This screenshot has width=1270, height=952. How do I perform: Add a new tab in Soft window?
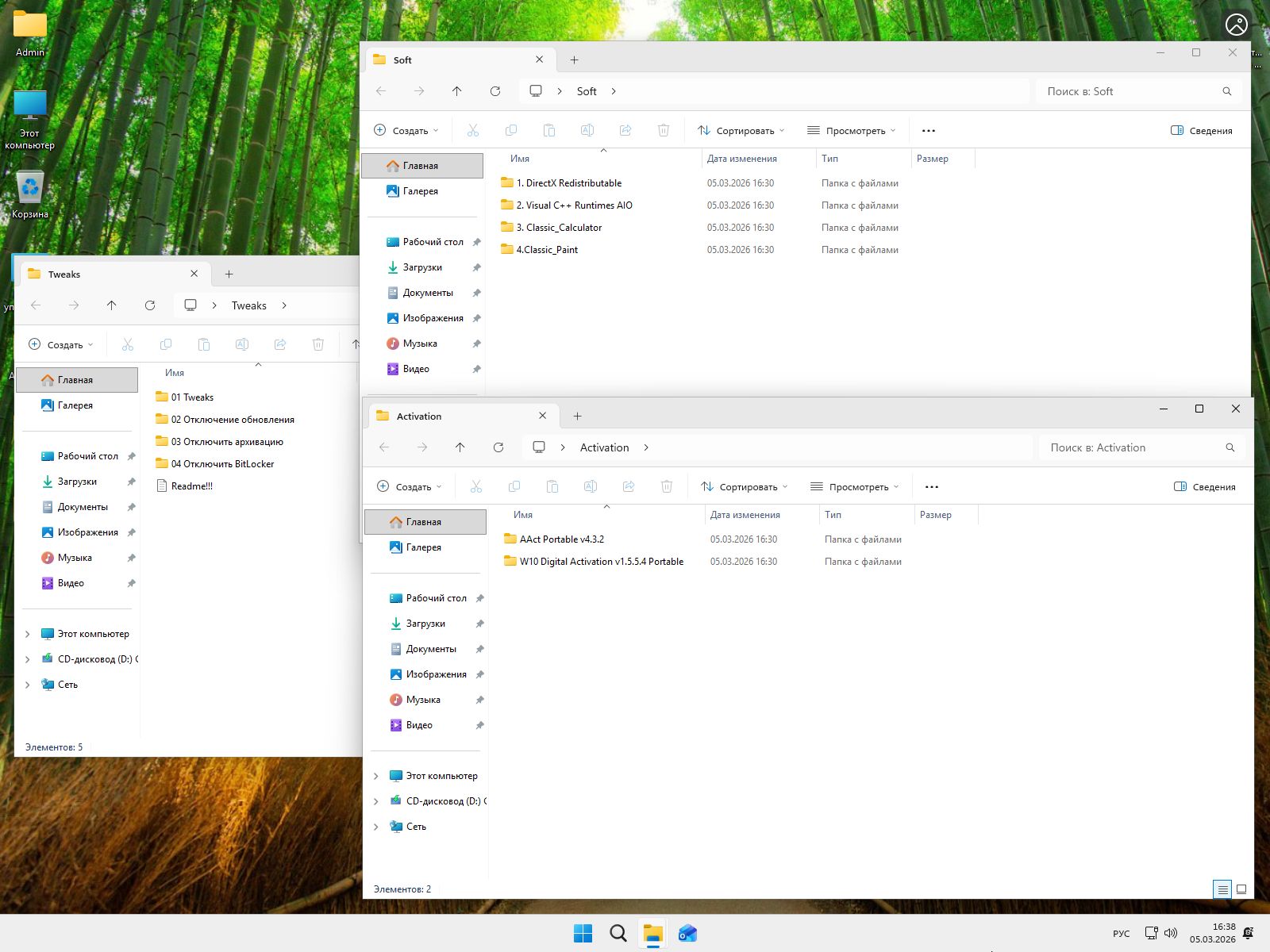574,59
